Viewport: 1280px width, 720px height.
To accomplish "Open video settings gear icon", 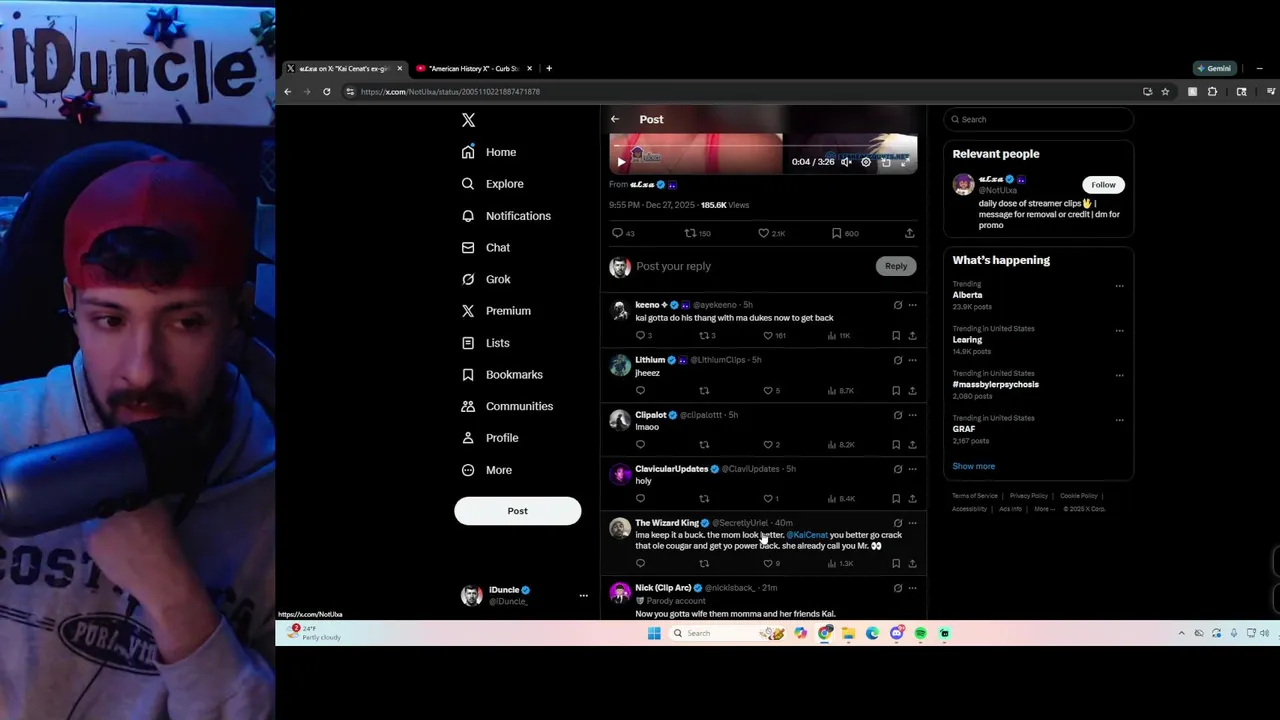I will [866, 162].
